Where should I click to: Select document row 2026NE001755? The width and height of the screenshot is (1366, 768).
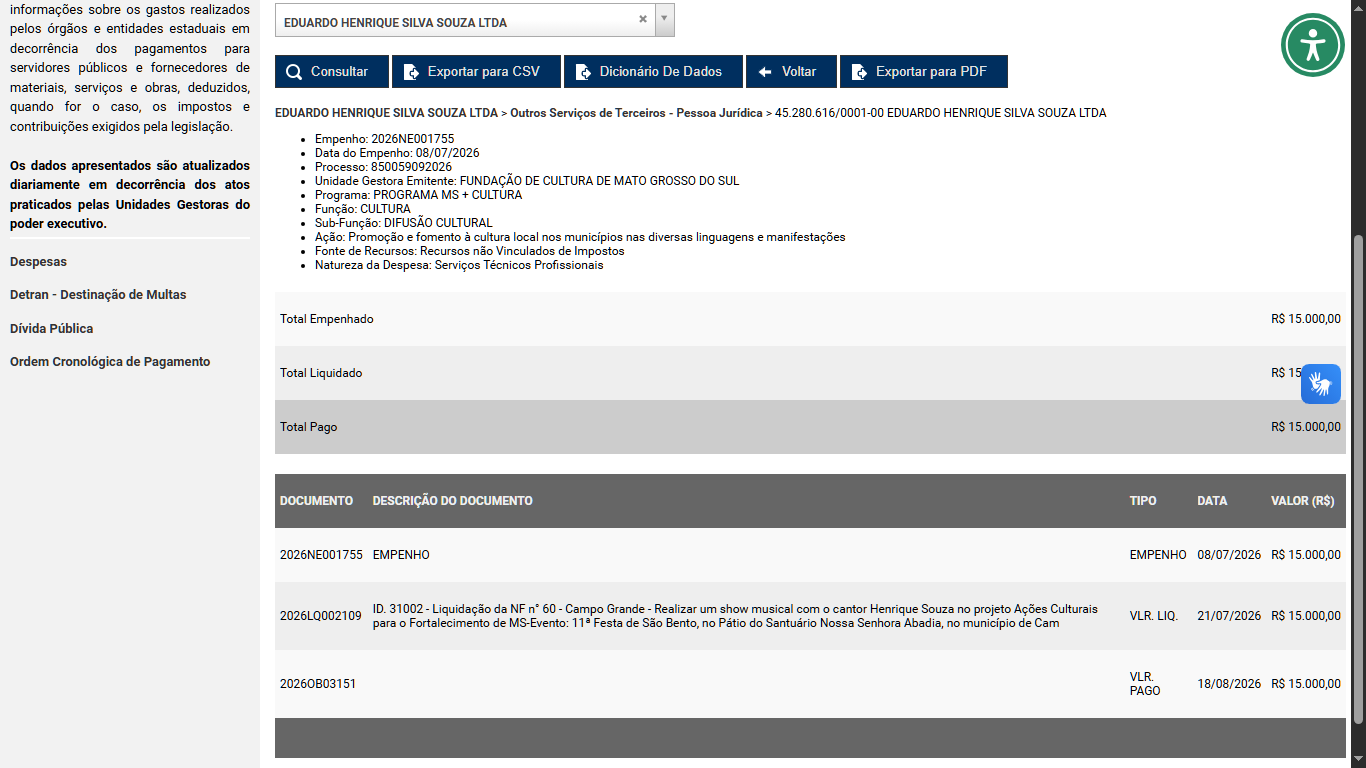810,555
